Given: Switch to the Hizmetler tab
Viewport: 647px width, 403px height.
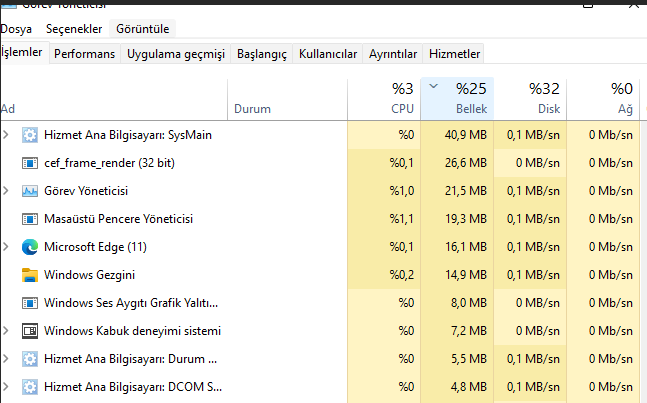Looking at the screenshot, I should pyautogui.click(x=454, y=54).
